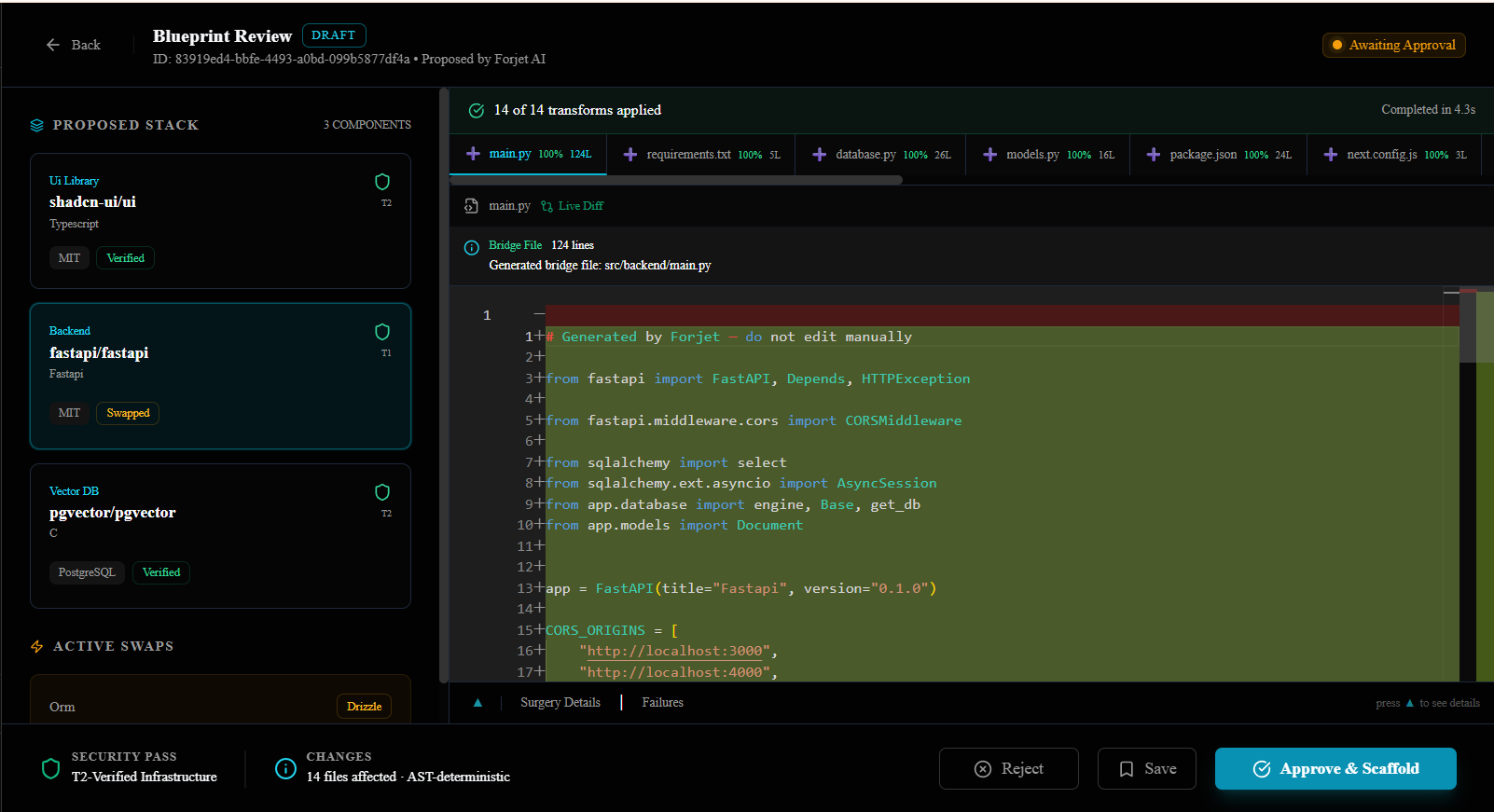Viewport: 1494px width, 812px height.
Task: Click the transforms applied checkmark icon
Action: [x=477, y=110]
